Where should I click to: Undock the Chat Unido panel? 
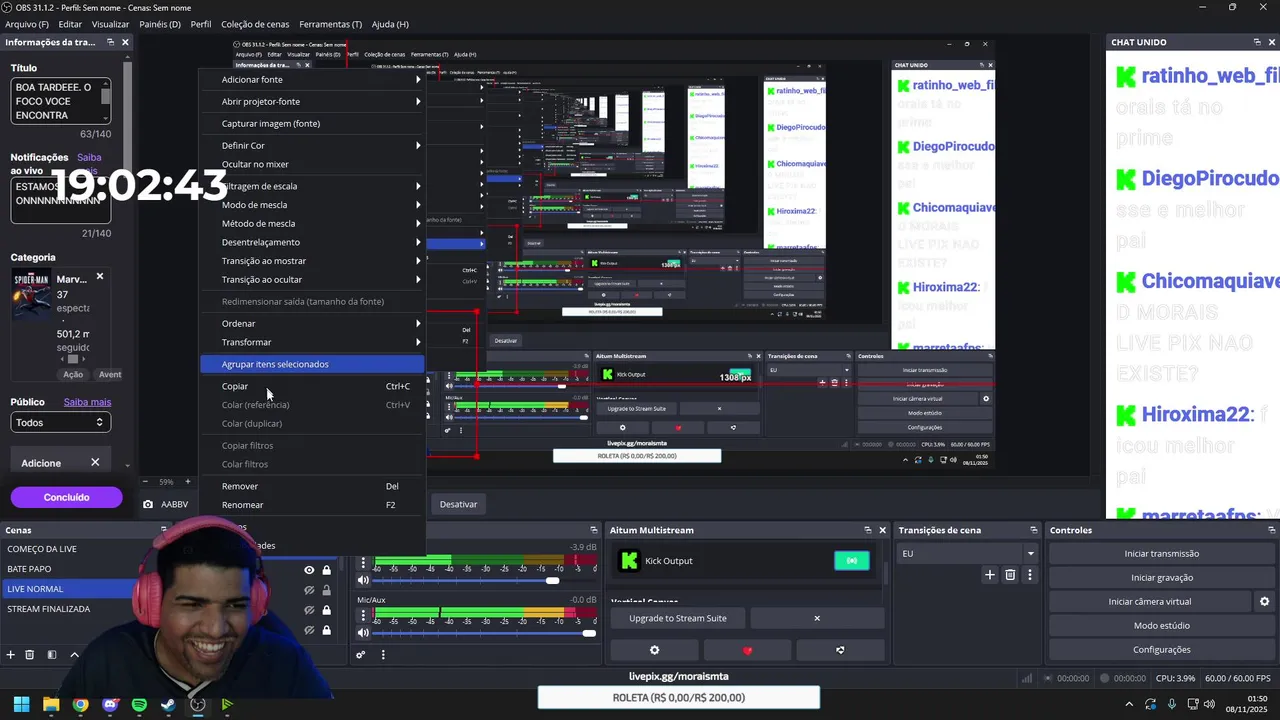click(1257, 42)
